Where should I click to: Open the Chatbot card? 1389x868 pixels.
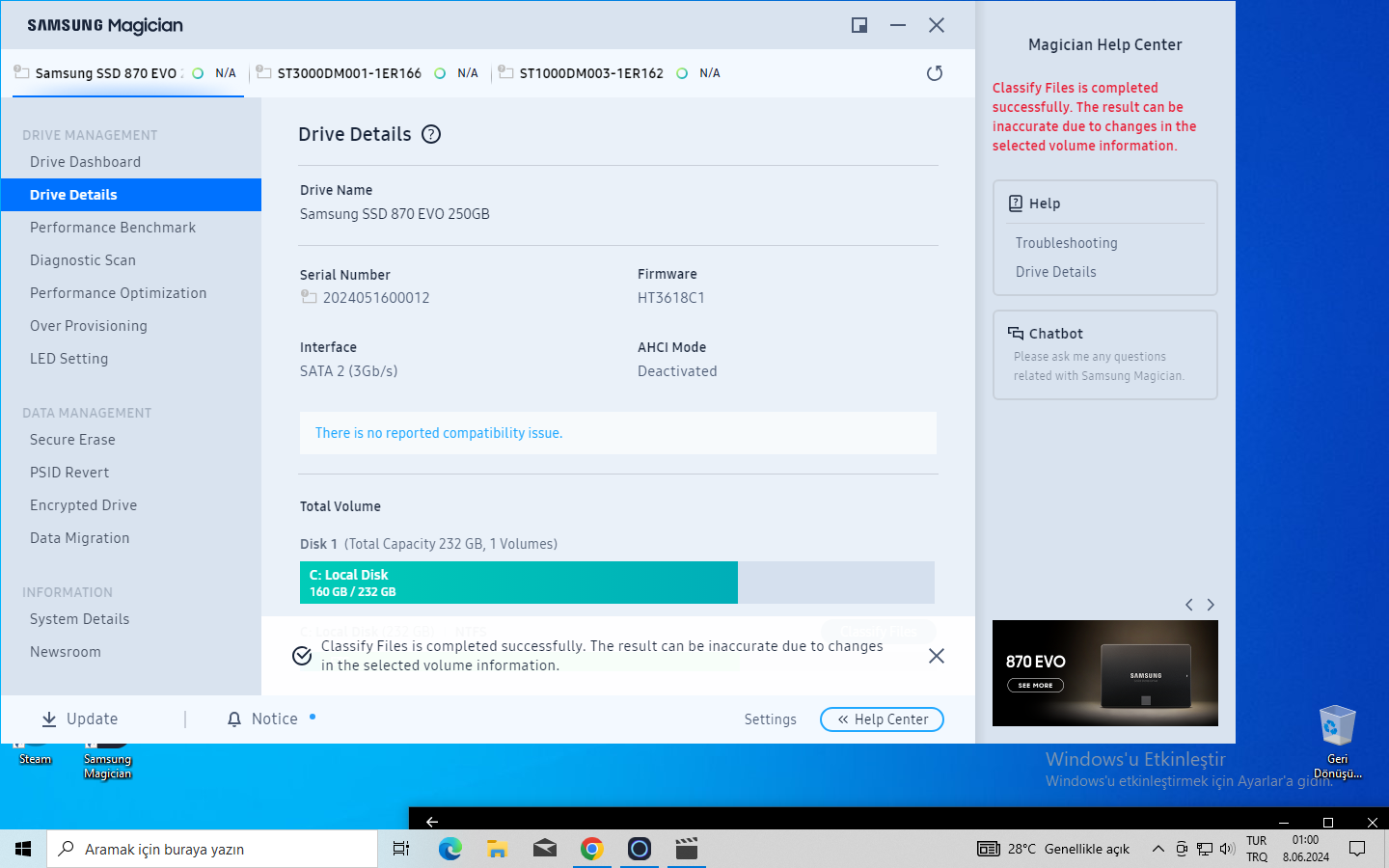click(1105, 355)
